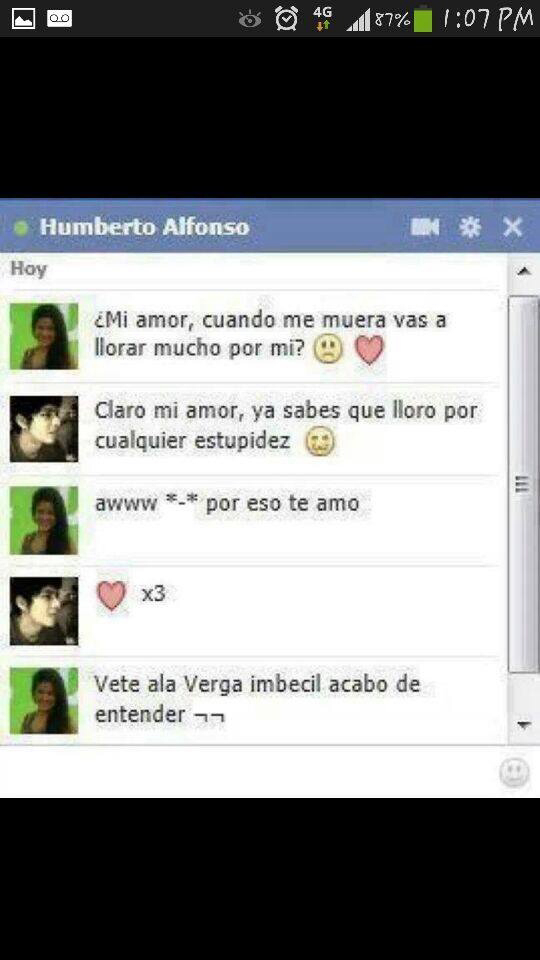Click the chat scrollbar thumb
This screenshot has height=960, width=540.
[x=524, y=485]
